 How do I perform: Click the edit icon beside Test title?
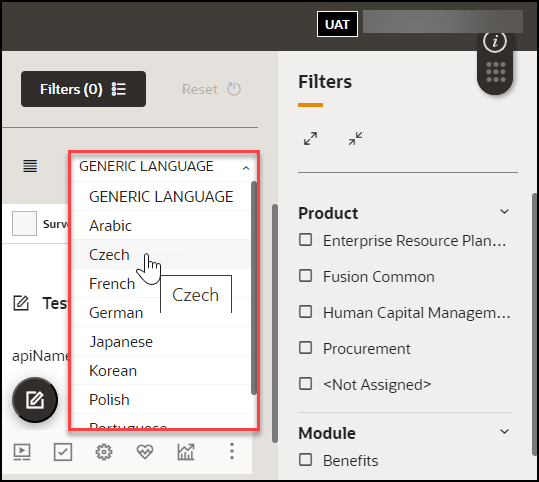click(x=21, y=303)
